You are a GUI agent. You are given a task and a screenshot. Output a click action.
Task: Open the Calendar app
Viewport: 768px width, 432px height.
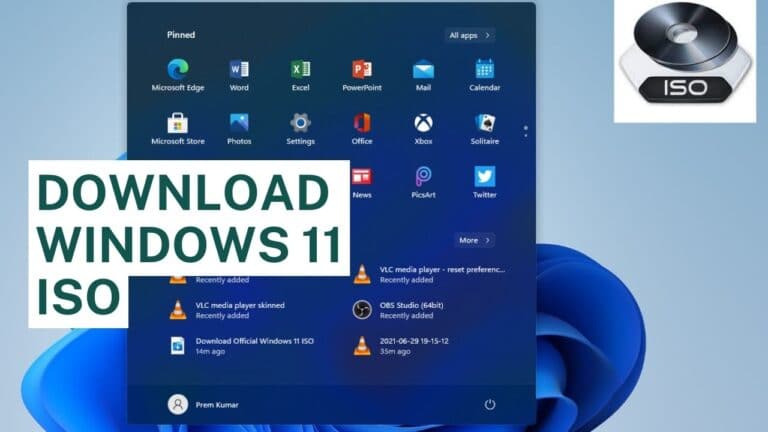(x=484, y=75)
